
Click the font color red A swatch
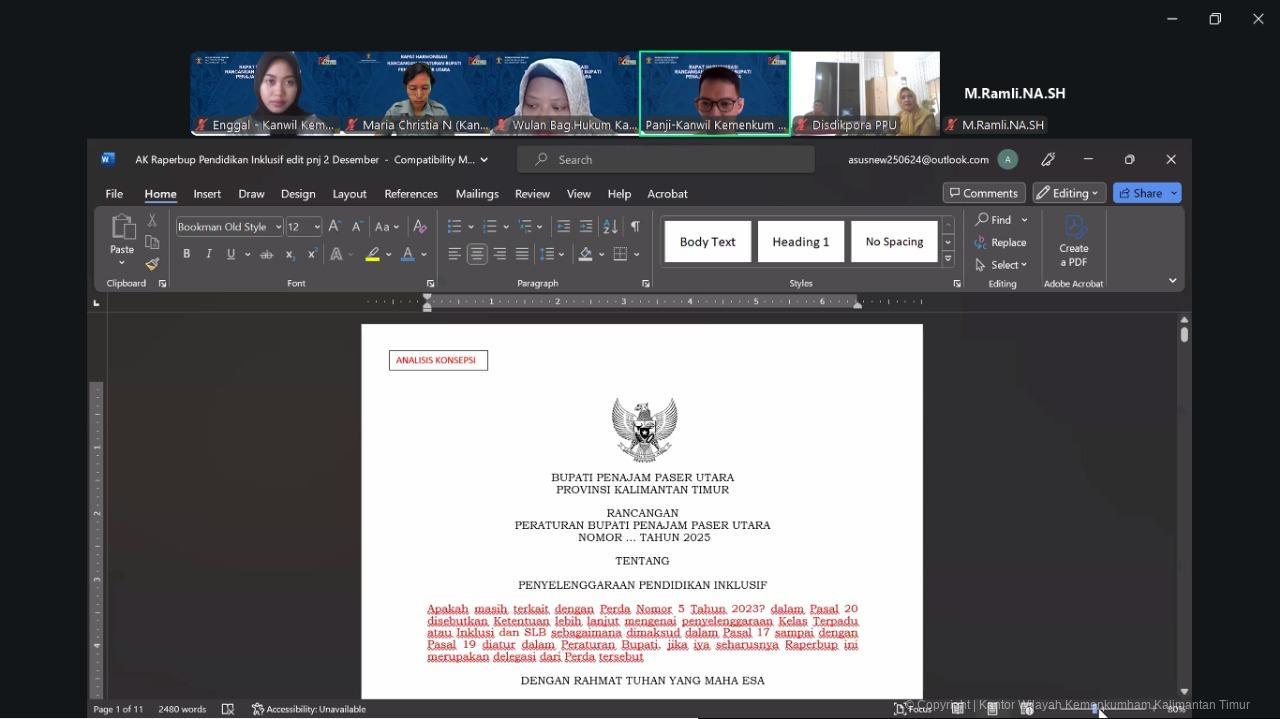point(407,254)
